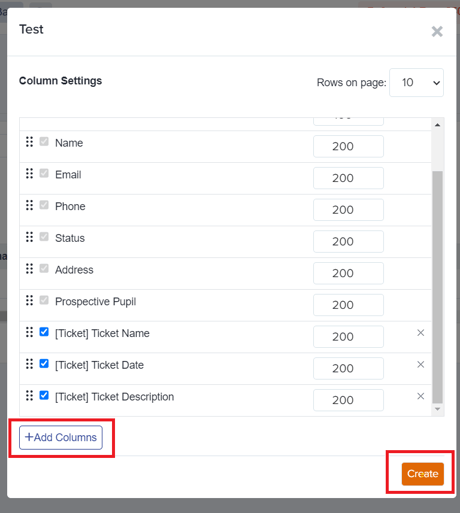
Task: Remove the Ticket Date column
Action: click(421, 364)
